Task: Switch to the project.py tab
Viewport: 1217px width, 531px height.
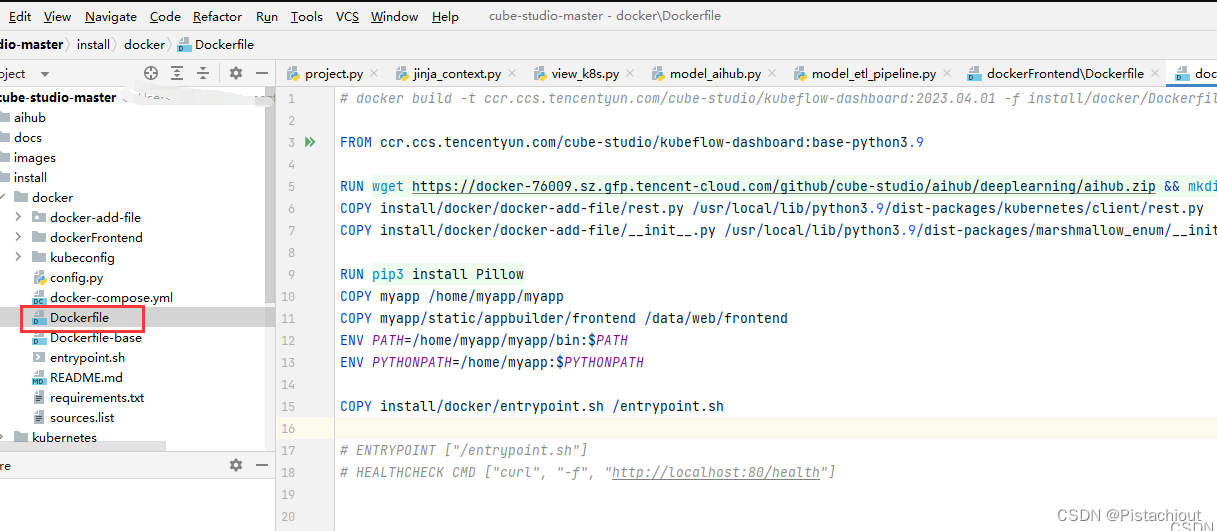Action: (x=333, y=74)
